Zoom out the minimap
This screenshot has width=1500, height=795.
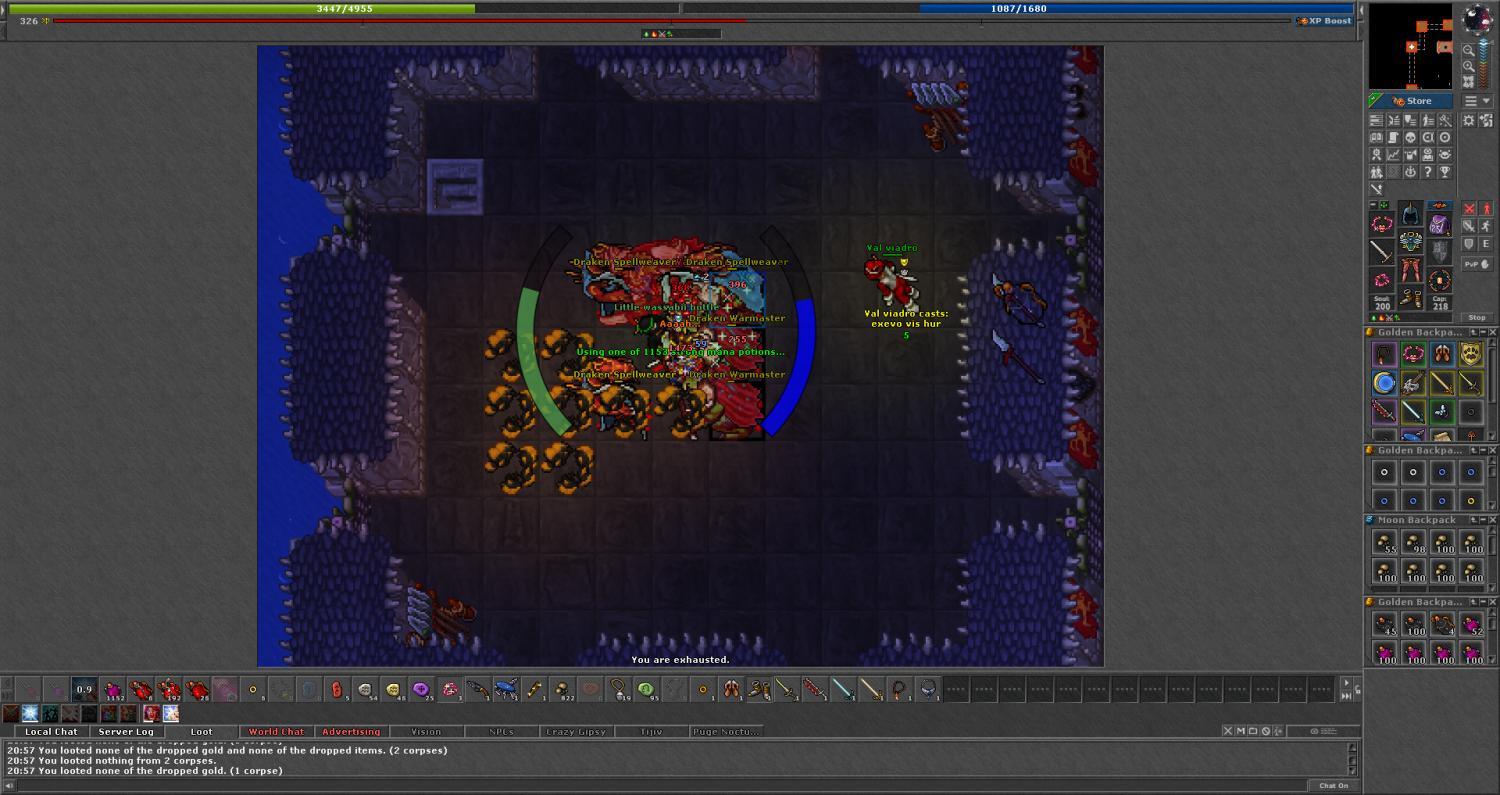point(1468,51)
